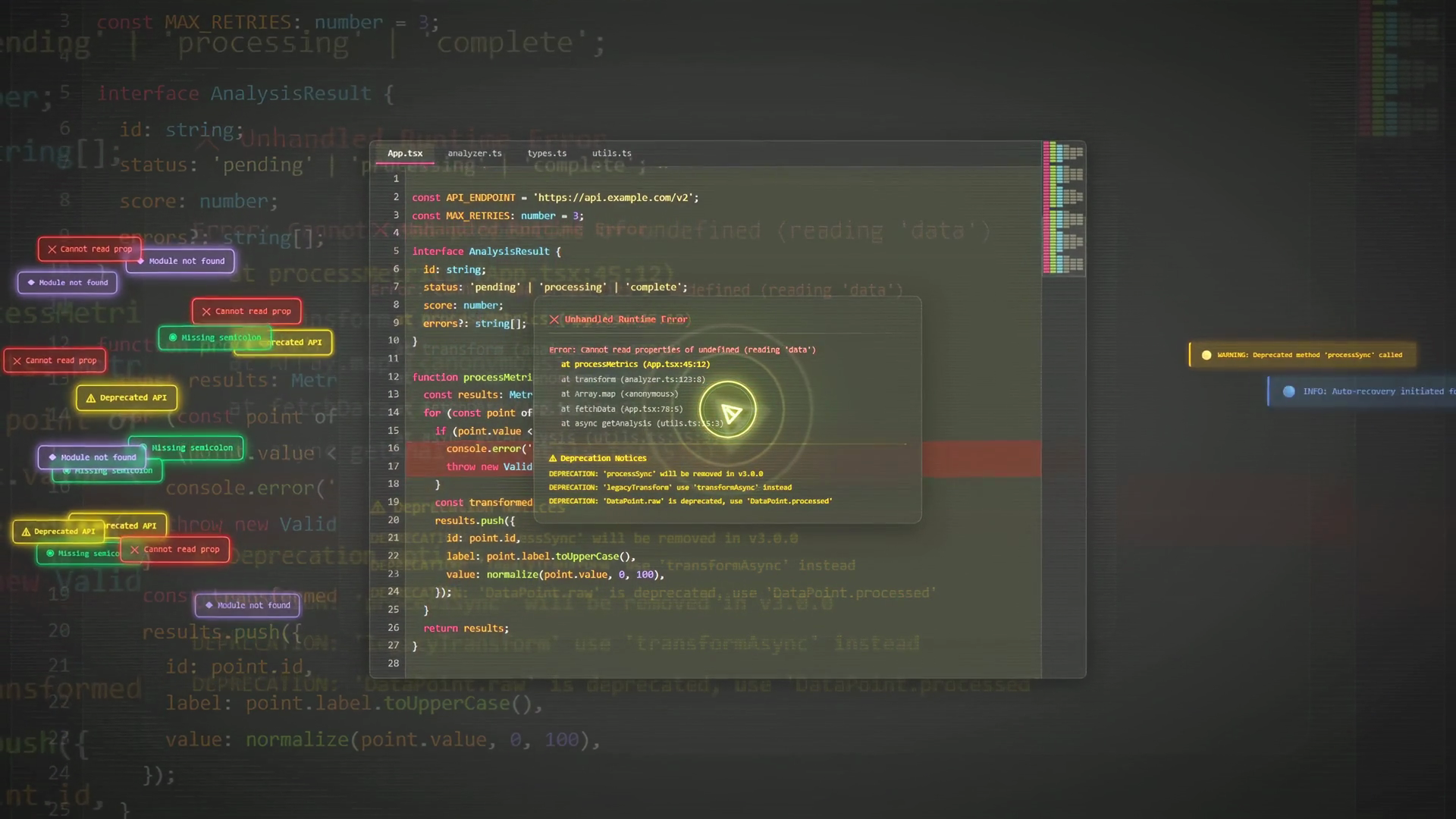The image size is (1456, 819).
Task: Click the code minimap beside the editor
Action: 1064,208
